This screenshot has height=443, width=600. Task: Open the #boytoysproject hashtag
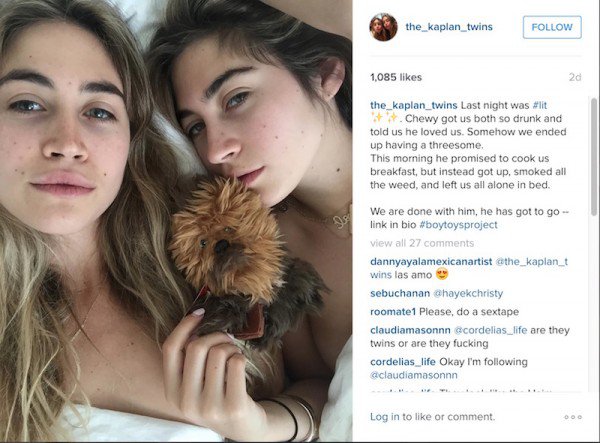(458, 225)
